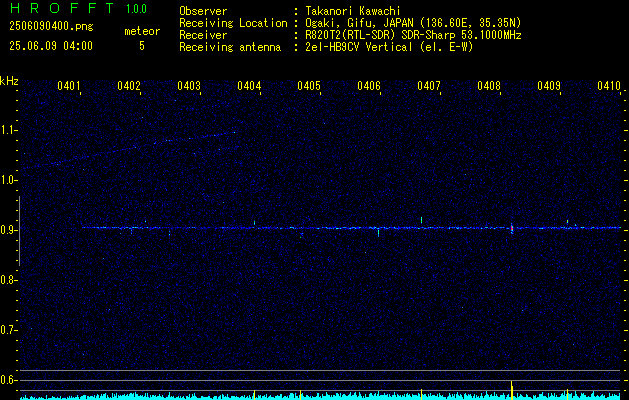The width and height of the screenshot is (629, 400).
Task: Click time axis label 0403
Action: 189,85
